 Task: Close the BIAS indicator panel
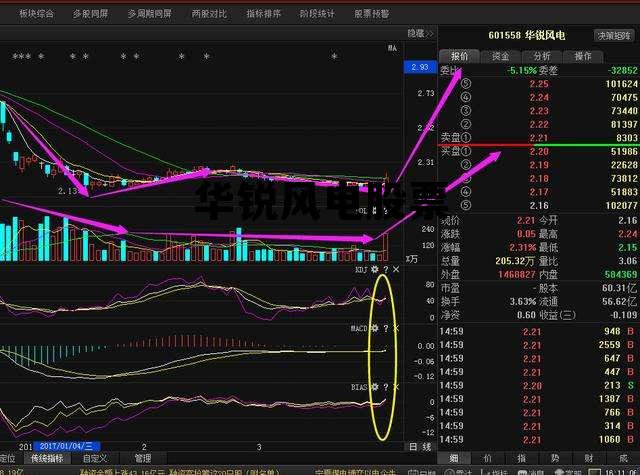[396, 387]
